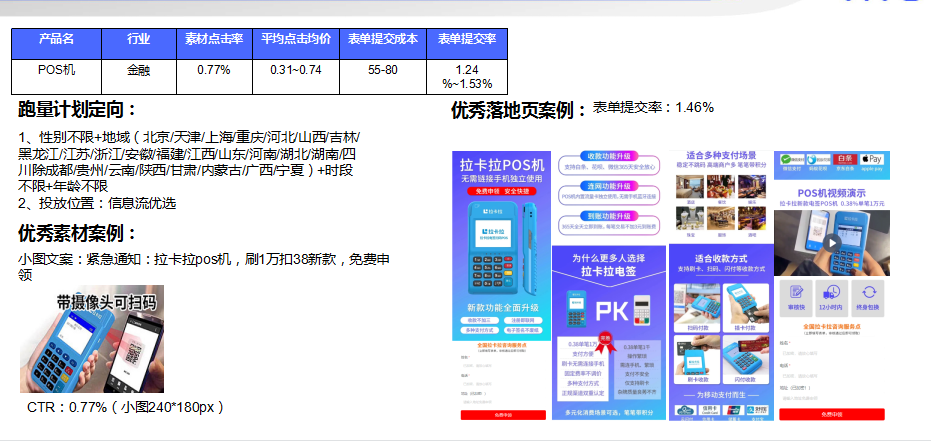Screen dimensions: 931x441
Task: Open the 珠宝 scene photo
Action: (690, 218)
